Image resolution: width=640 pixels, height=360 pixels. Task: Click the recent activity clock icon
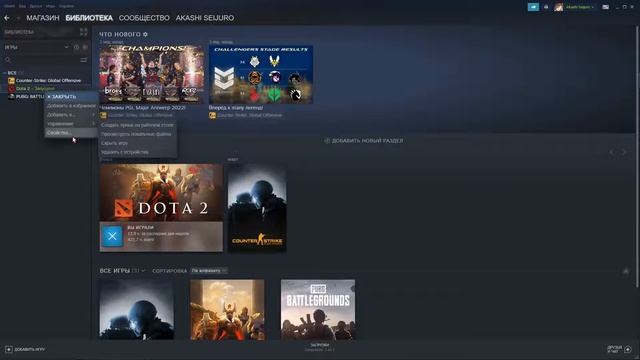[x=76, y=47]
